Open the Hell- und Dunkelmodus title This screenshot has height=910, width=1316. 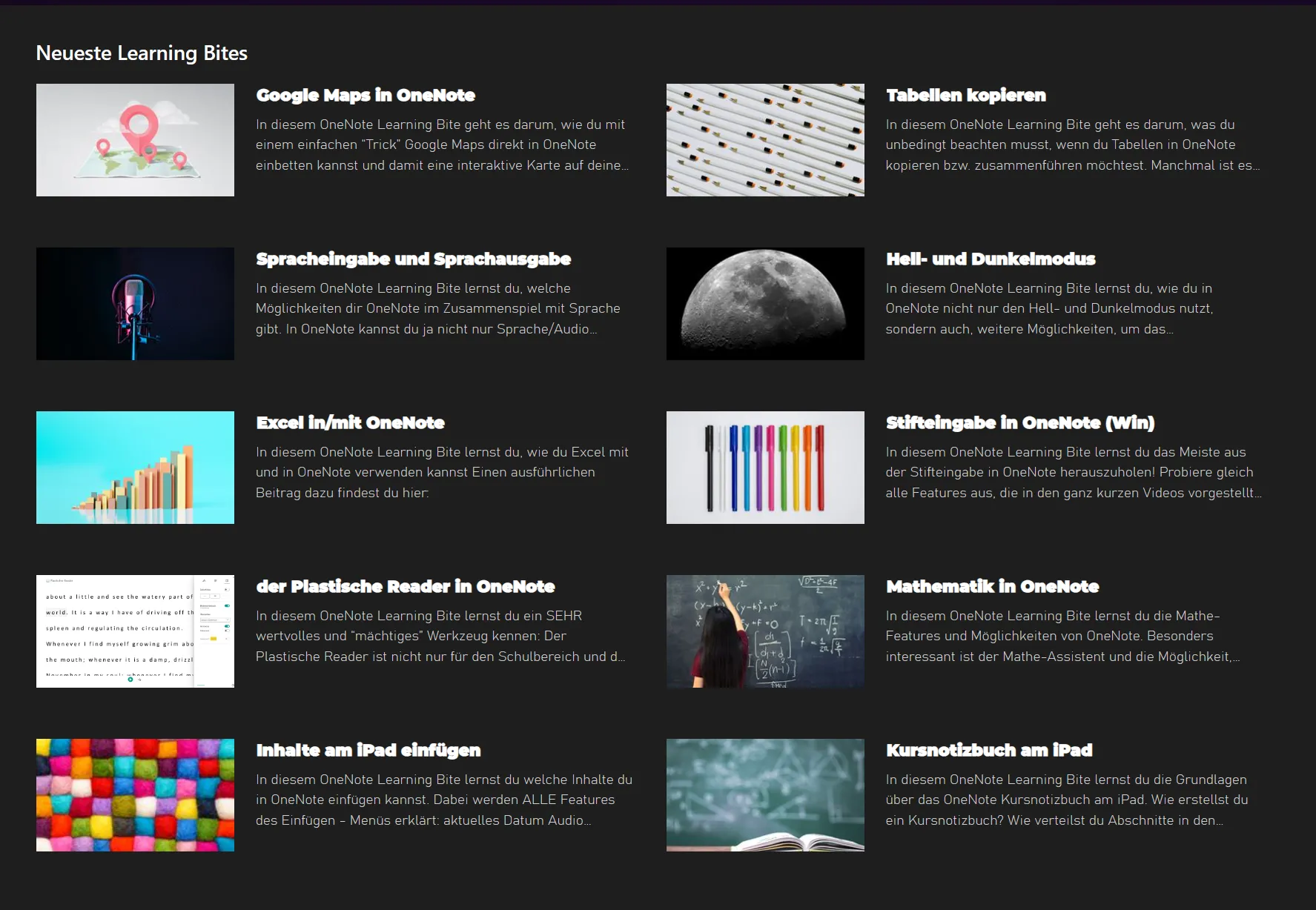(991, 259)
